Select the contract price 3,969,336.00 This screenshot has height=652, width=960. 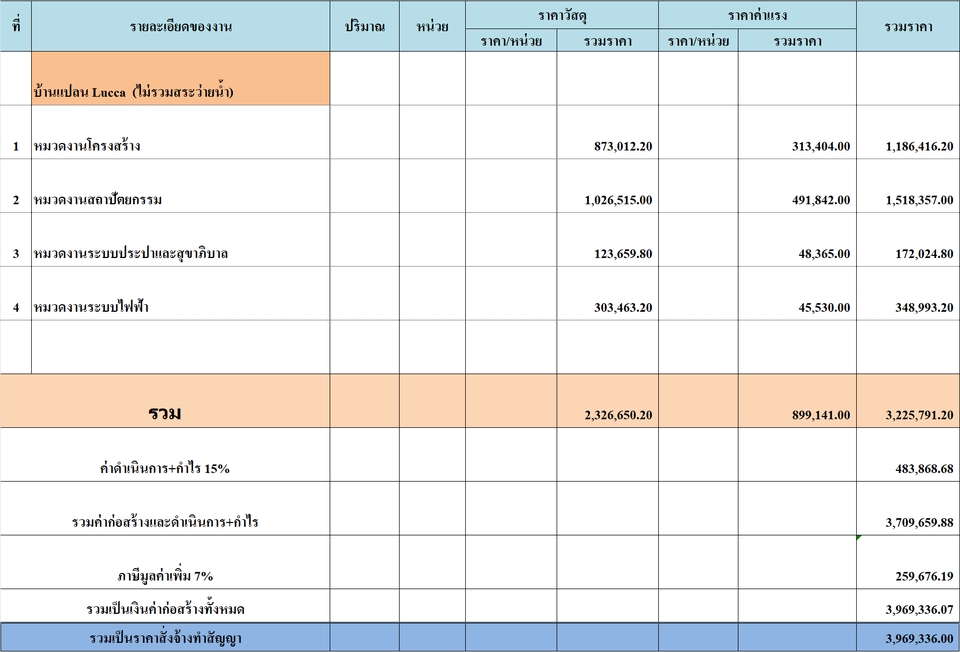(x=920, y=639)
